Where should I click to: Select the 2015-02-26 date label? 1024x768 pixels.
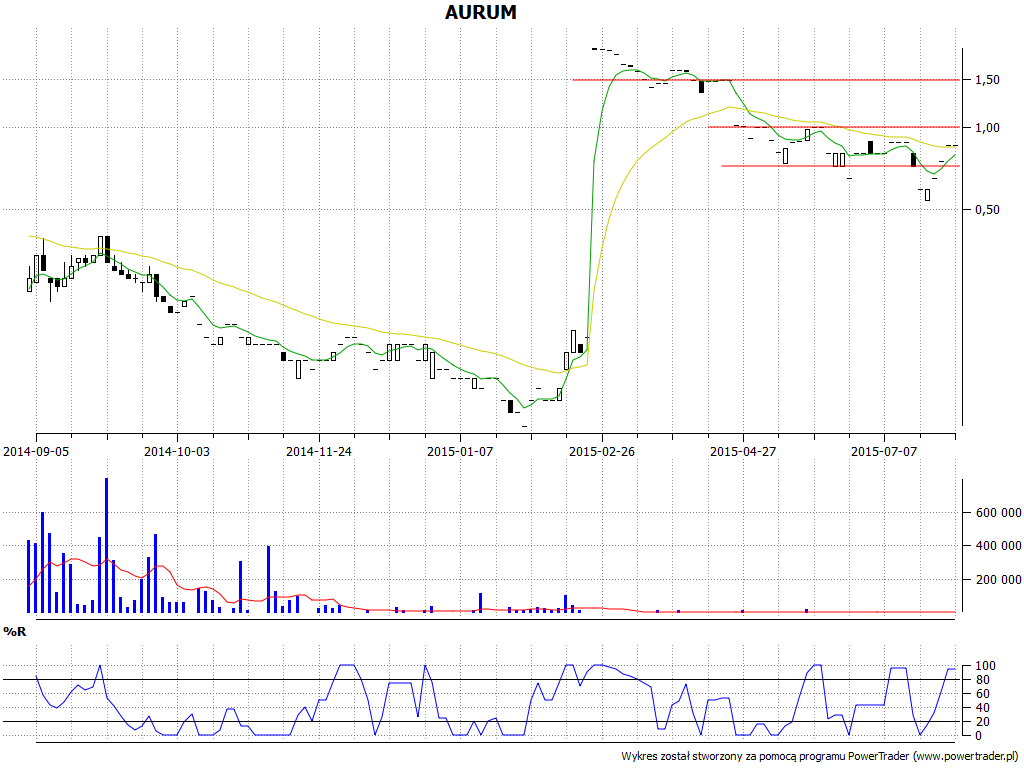pyautogui.click(x=601, y=451)
